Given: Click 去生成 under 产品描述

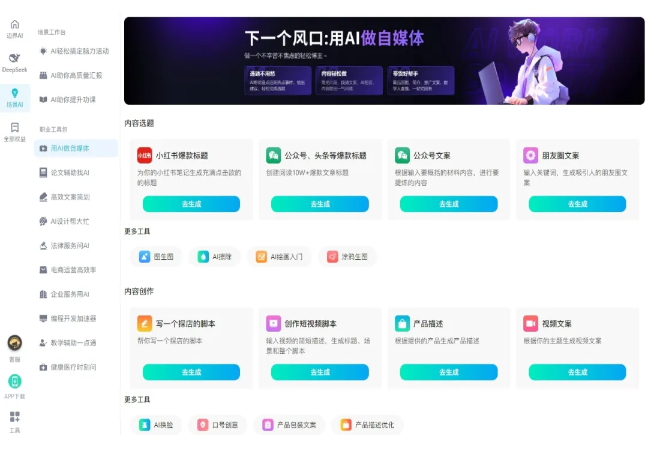Looking at the screenshot, I should point(449,372).
